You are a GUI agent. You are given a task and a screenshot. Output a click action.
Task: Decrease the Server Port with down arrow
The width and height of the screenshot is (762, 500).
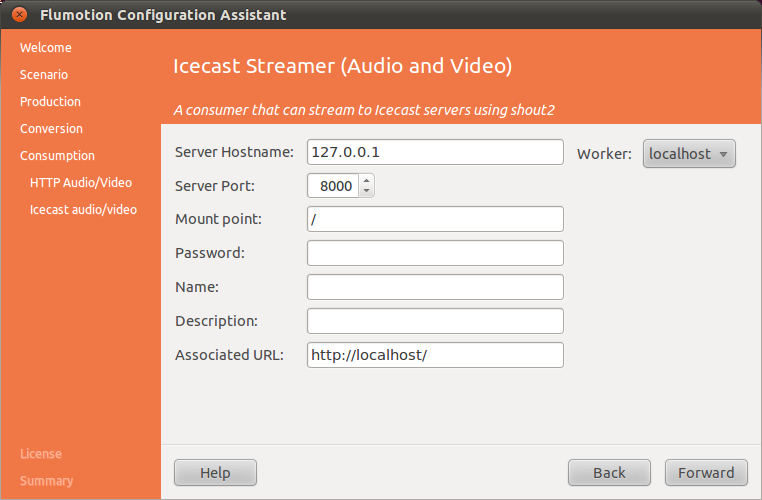[x=367, y=191]
